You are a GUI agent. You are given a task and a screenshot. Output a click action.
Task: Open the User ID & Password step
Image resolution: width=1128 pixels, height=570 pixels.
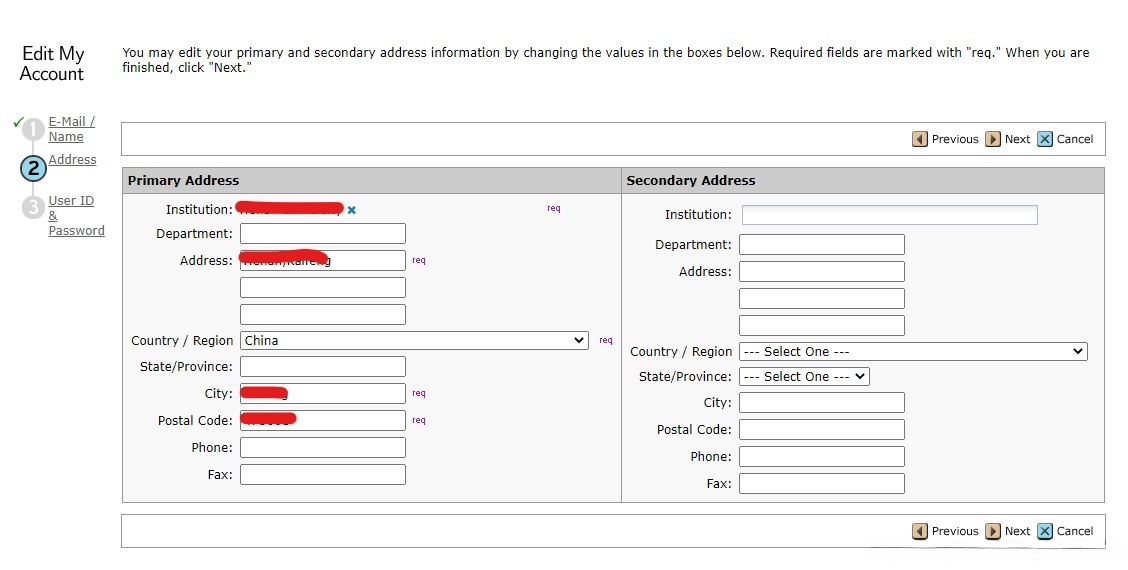76,216
